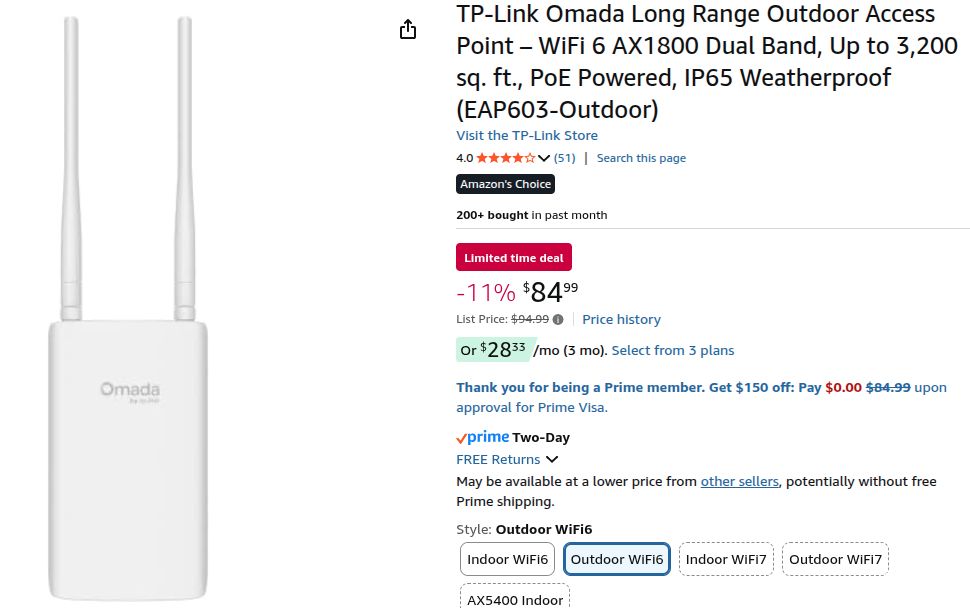This screenshot has height=608, width=970.
Task: Pick the AX5400 Indoor style
Action: click(x=514, y=599)
